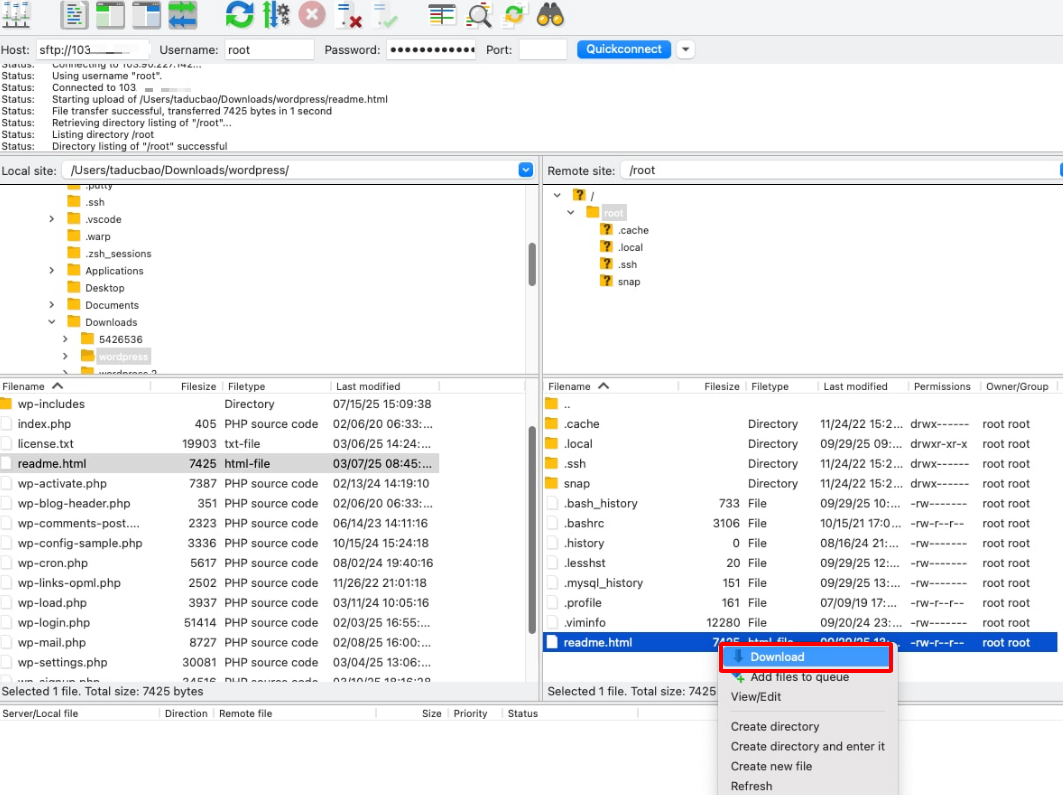Select local file wp-login.php
This screenshot has width=1063, height=795.
click(220, 622)
